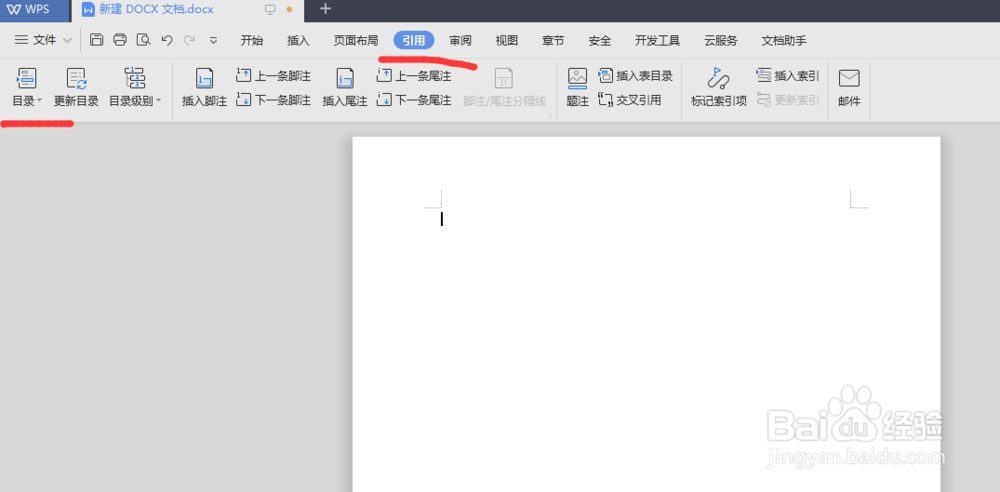The width and height of the screenshot is (1000, 492).
Task: Open the 章节 chapter tab
Action: coord(553,40)
